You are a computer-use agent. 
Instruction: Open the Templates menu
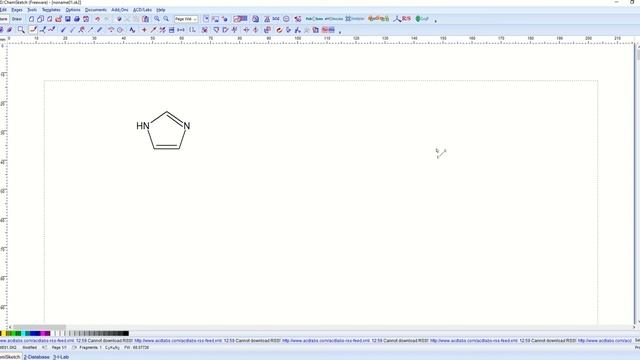[x=51, y=9]
